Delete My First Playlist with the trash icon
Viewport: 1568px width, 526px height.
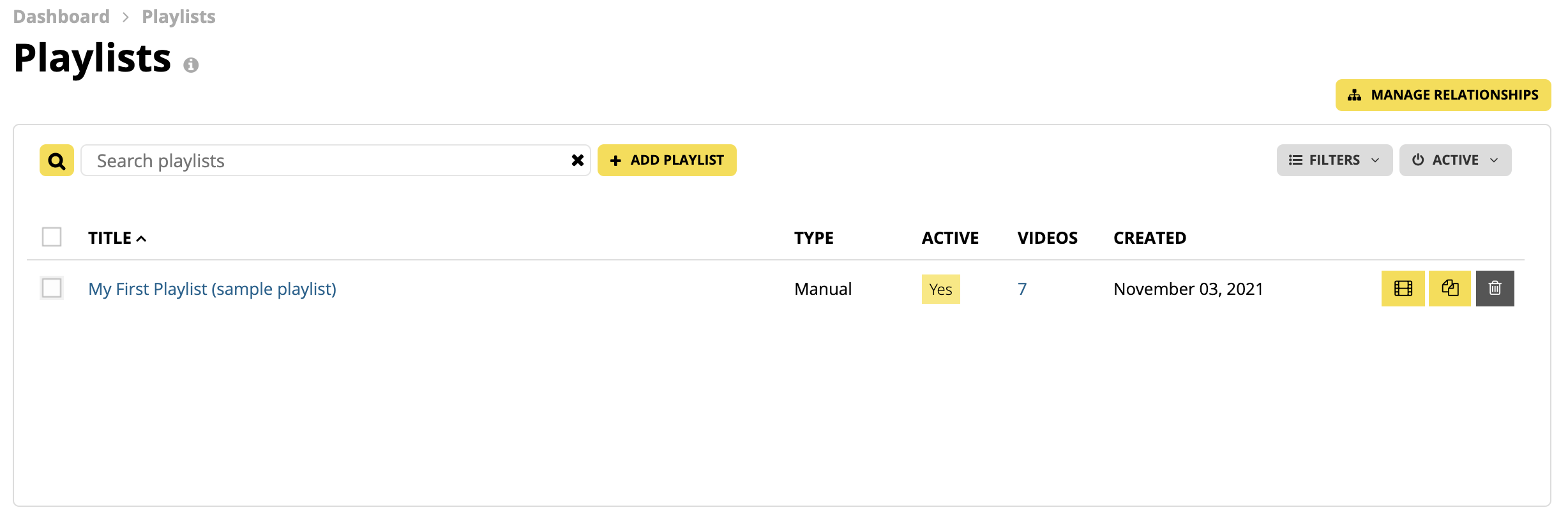pyautogui.click(x=1495, y=289)
